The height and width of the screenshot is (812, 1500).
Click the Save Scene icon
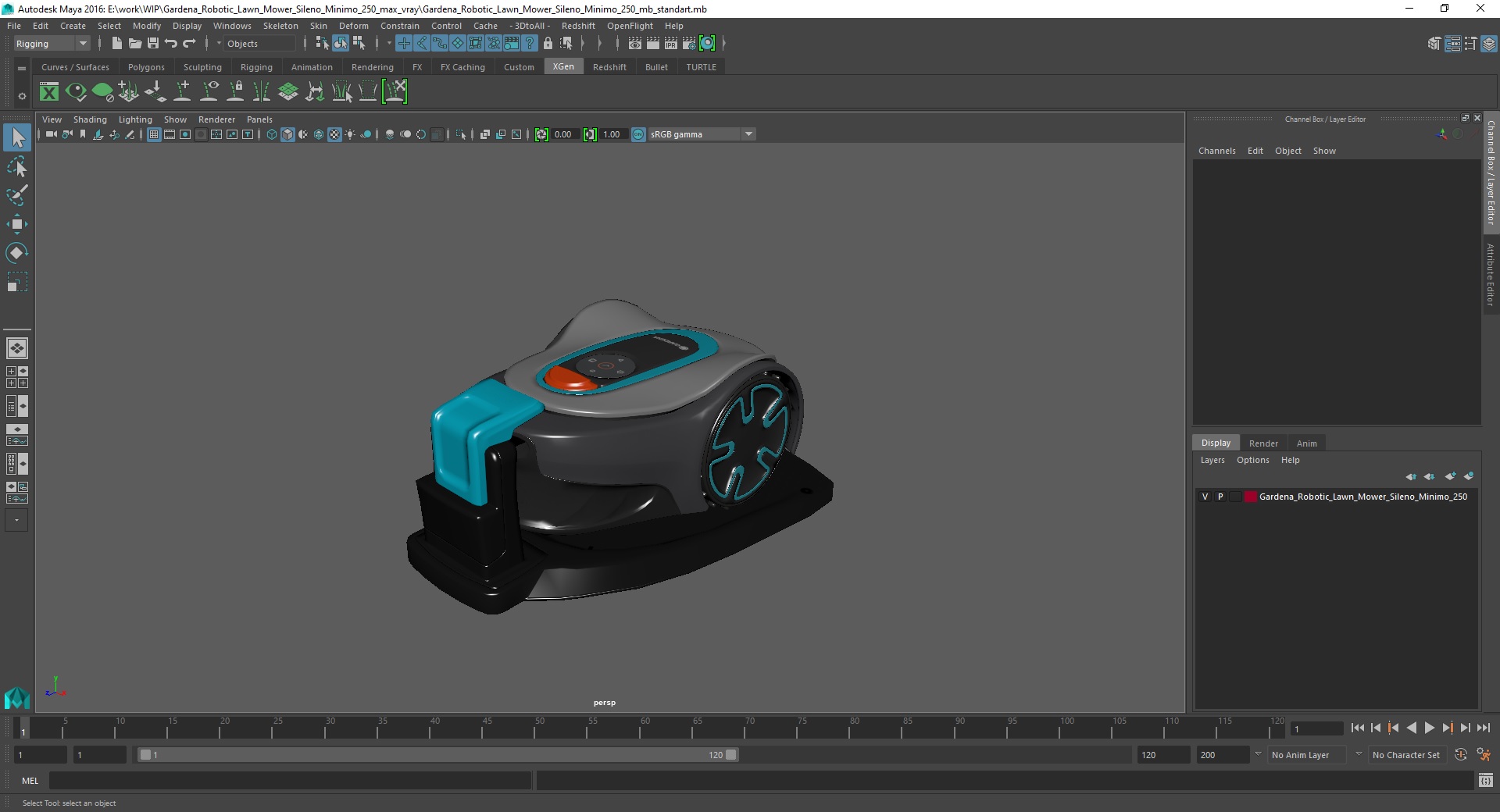tap(153, 44)
